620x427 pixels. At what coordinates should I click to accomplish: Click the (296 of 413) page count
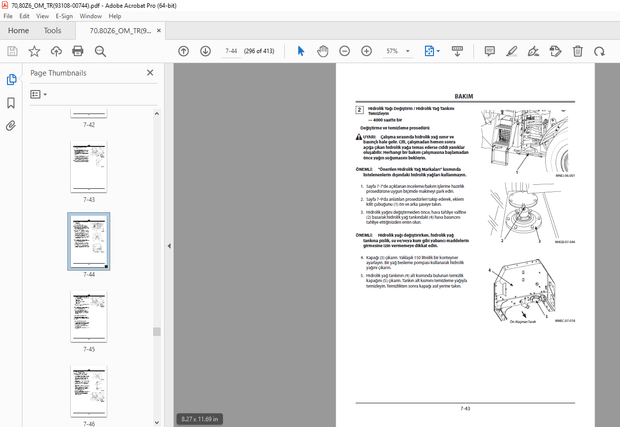tap(259, 51)
